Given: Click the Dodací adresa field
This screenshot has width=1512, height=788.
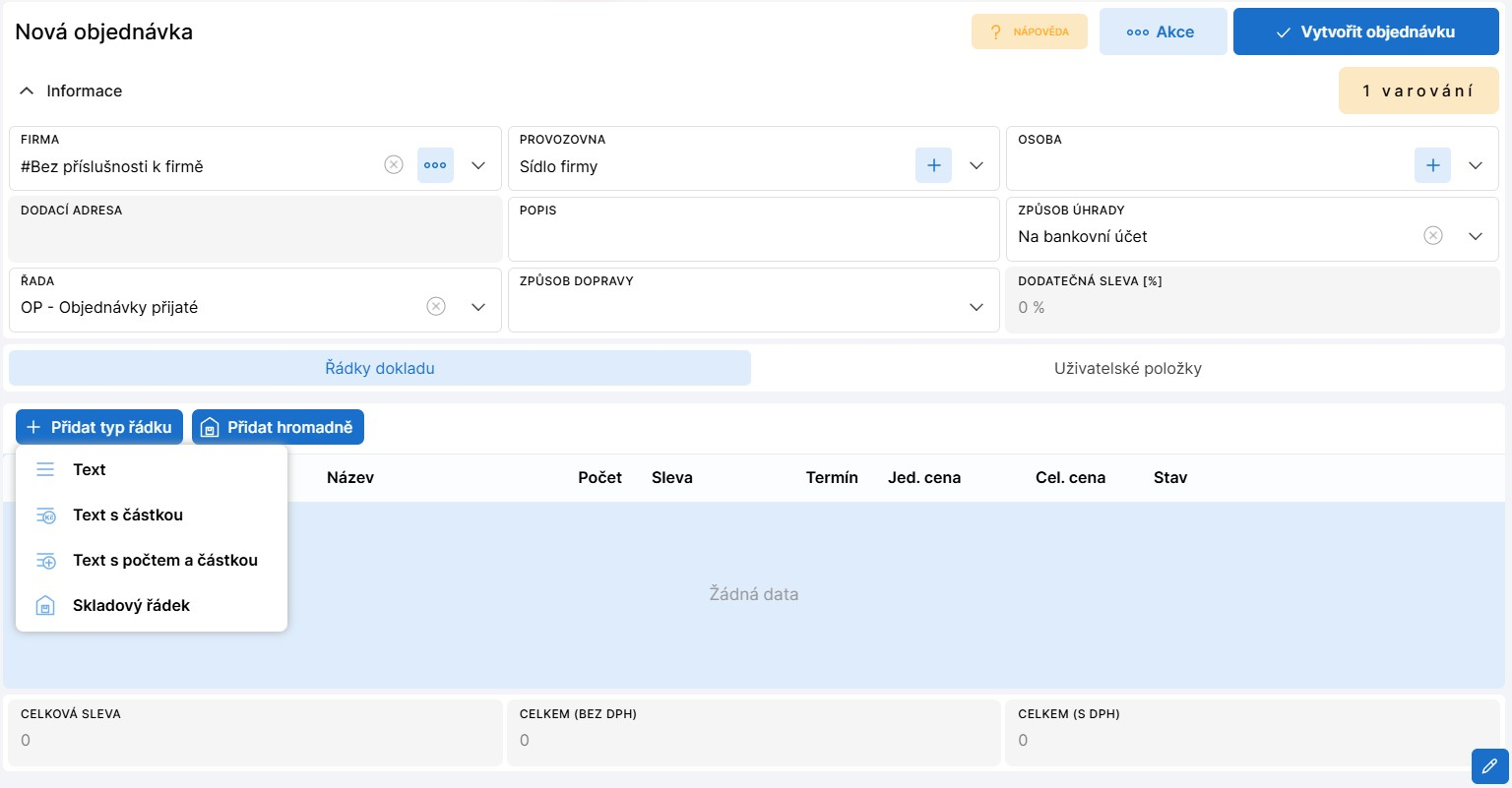Looking at the screenshot, I should click(255, 229).
